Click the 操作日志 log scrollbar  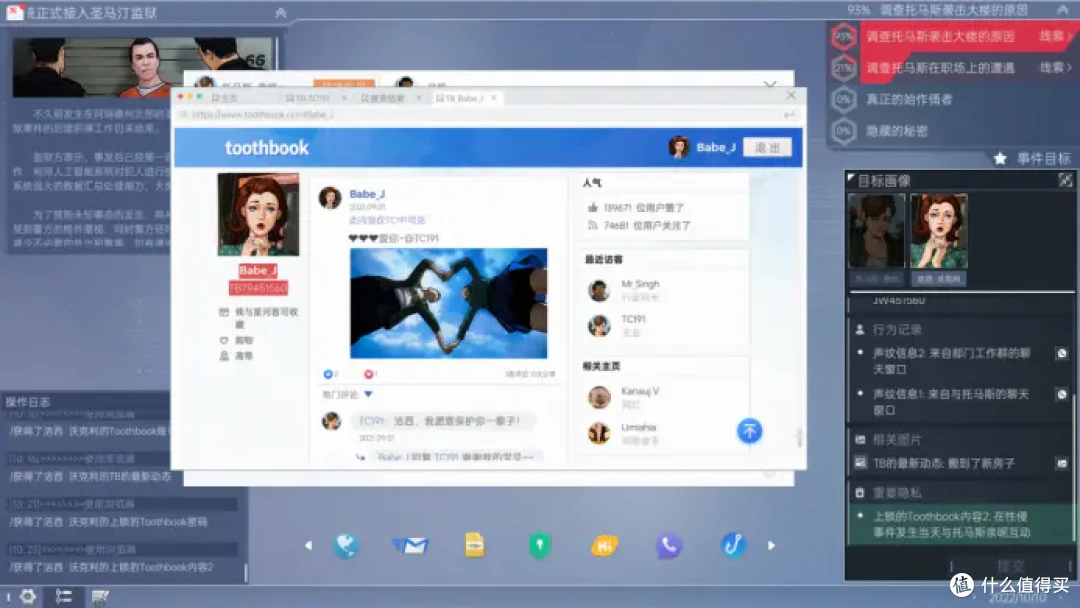[245, 572]
